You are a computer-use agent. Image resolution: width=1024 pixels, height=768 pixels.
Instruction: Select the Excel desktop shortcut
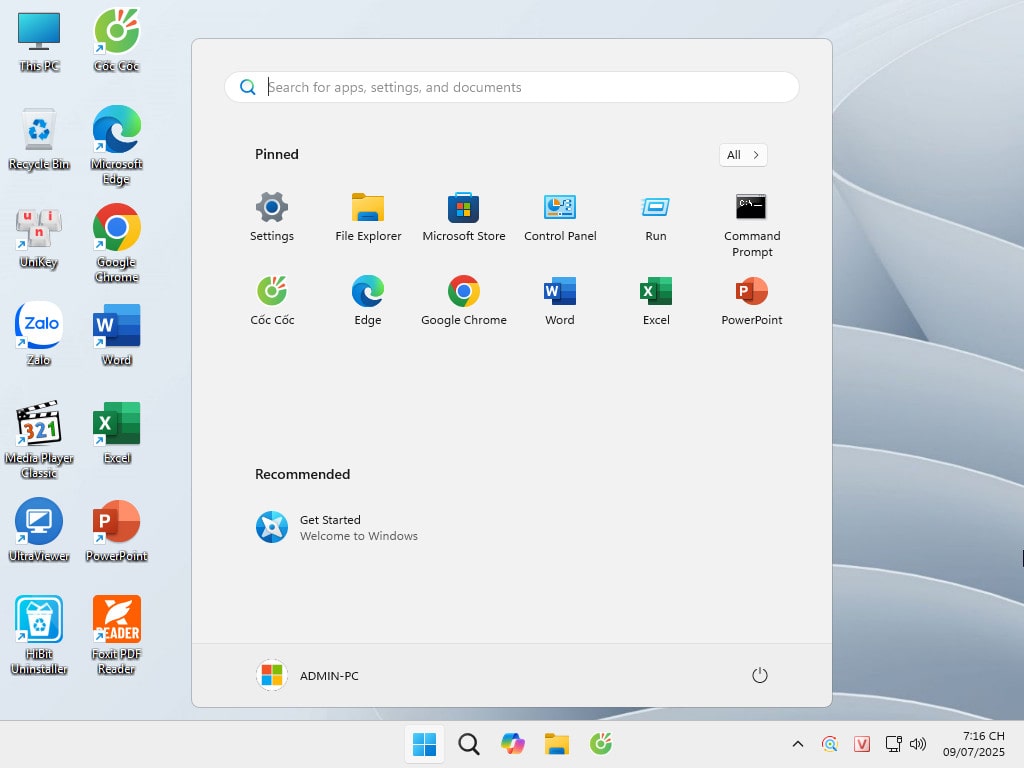point(116,433)
